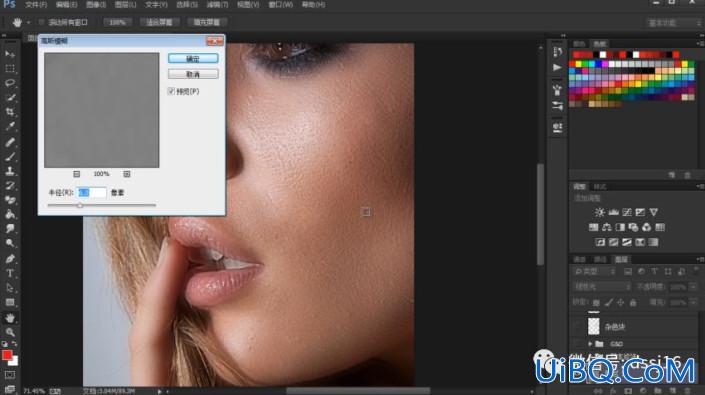
Task: Select the Horizontal Type tool
Action: click(10, 273)
